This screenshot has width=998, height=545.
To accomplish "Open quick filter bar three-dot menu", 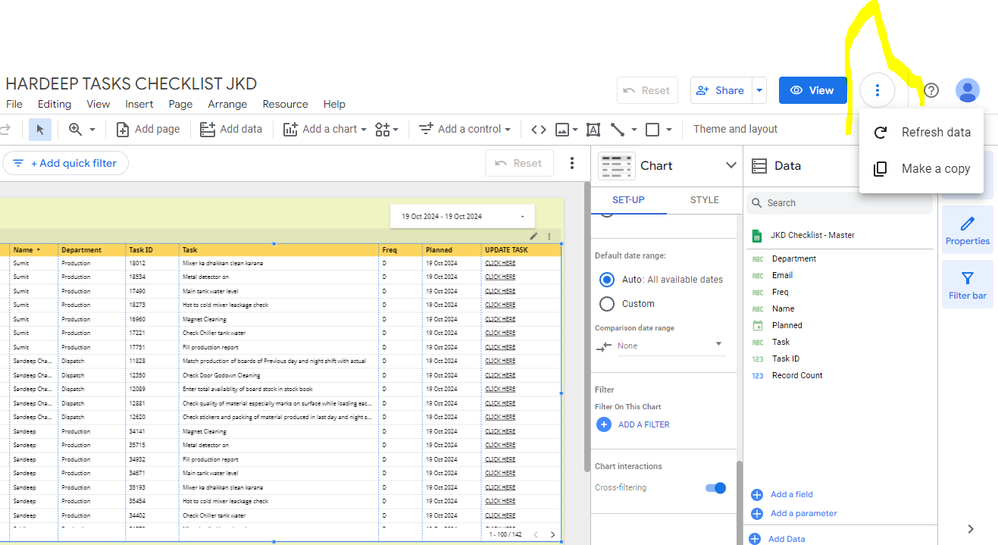I will (x=572, y=164).
